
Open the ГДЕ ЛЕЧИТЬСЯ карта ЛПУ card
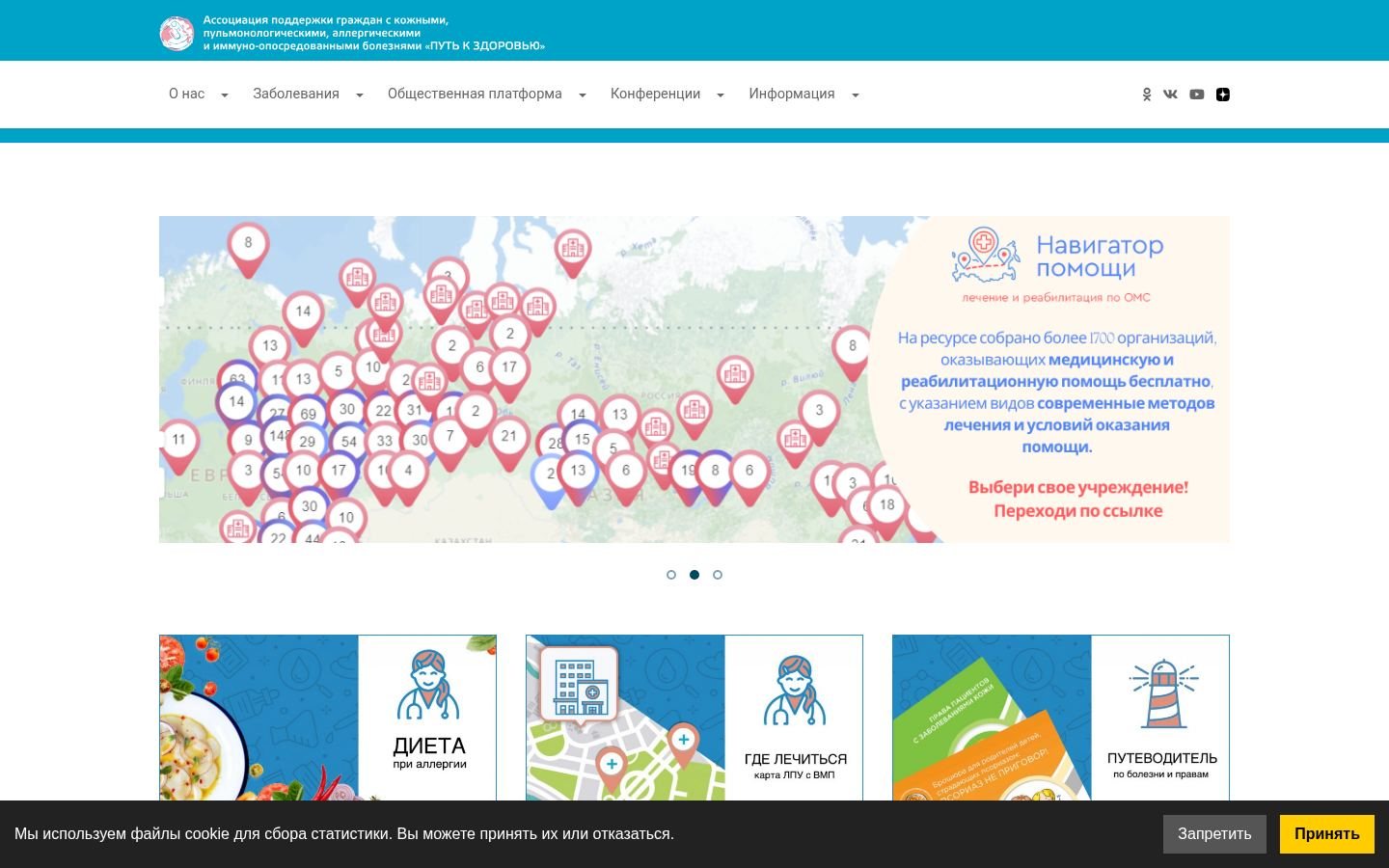pyautogui.click(x=694, y=718)
